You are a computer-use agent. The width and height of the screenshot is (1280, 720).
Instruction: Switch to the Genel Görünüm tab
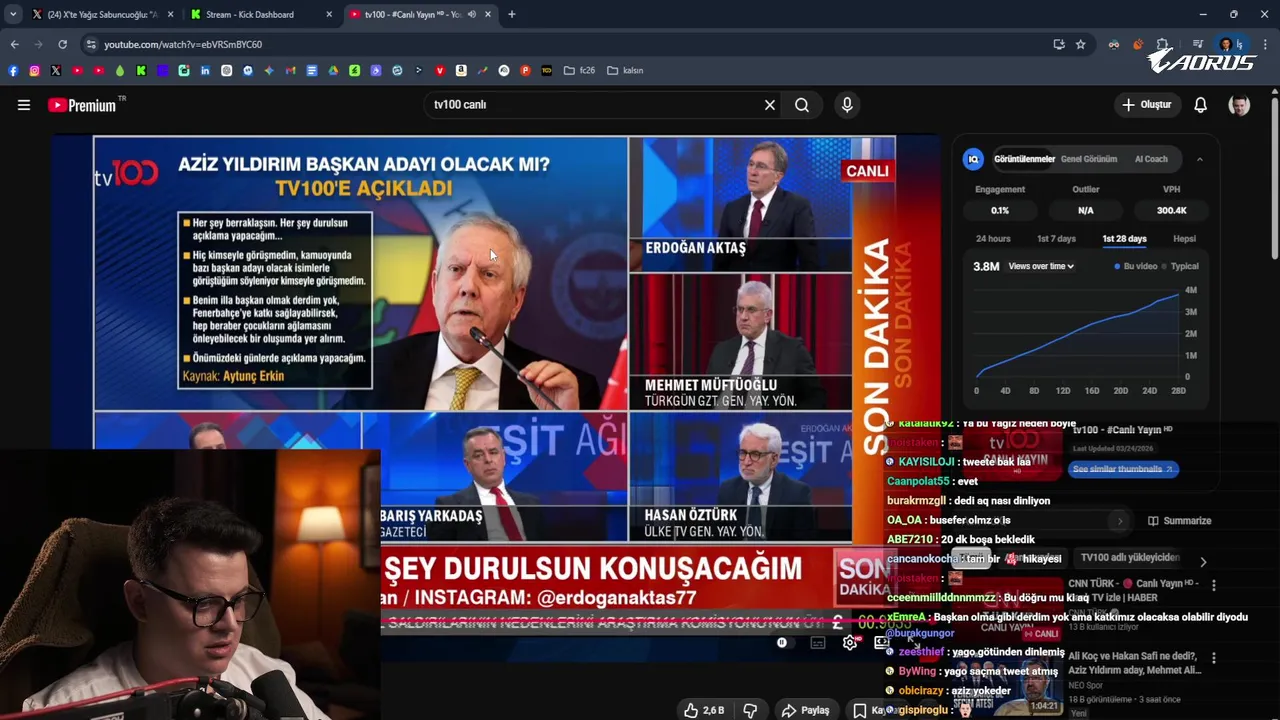(x=1089, y=159)
